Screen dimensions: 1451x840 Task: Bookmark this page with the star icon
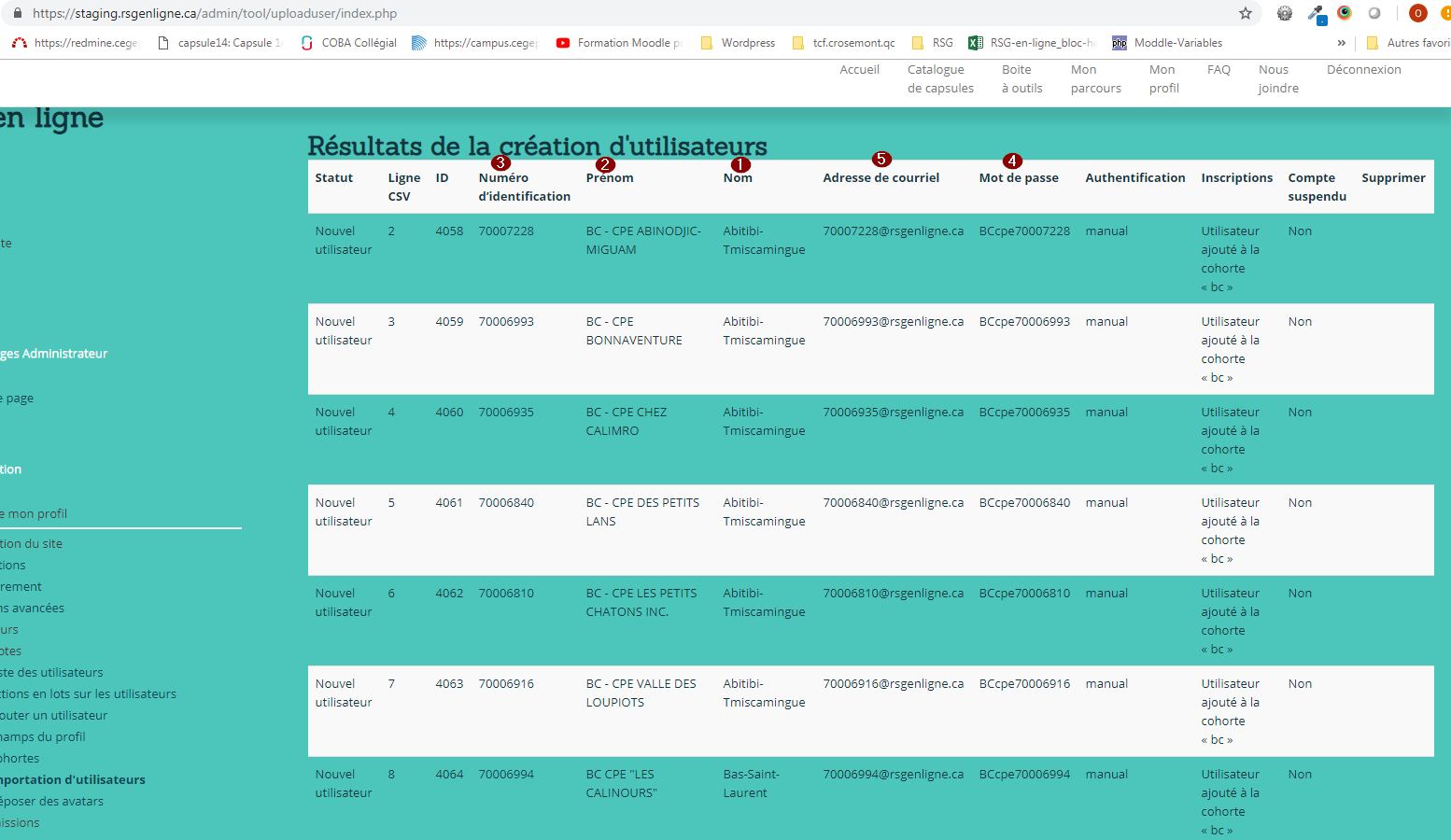pyautogui.click(x=1245, y=13)
